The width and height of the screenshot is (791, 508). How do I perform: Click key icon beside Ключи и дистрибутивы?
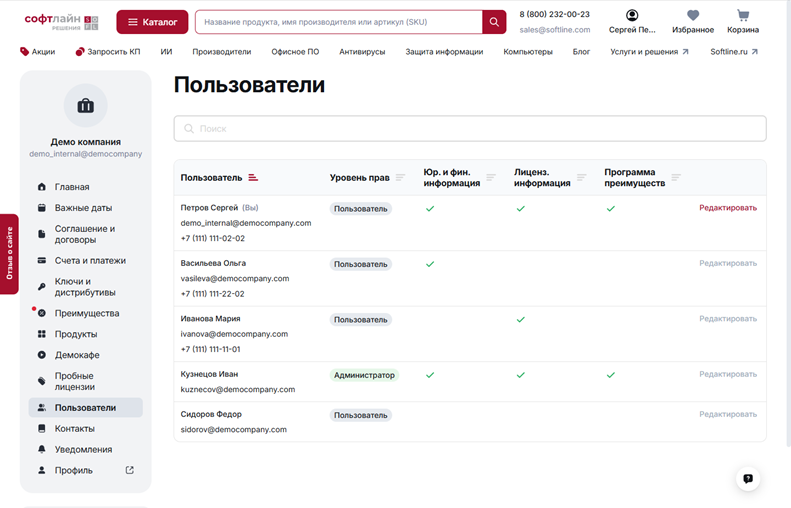pos(42,287)
